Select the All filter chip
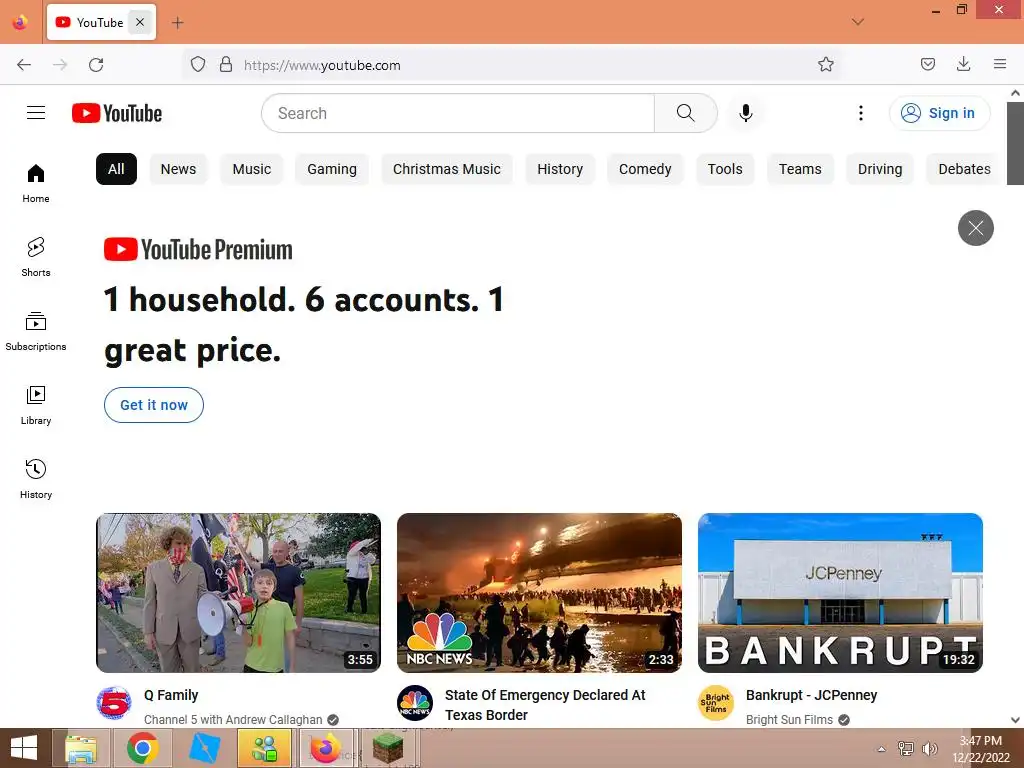This screenshot has height=768, width=1024. click(x=116, y=169)
